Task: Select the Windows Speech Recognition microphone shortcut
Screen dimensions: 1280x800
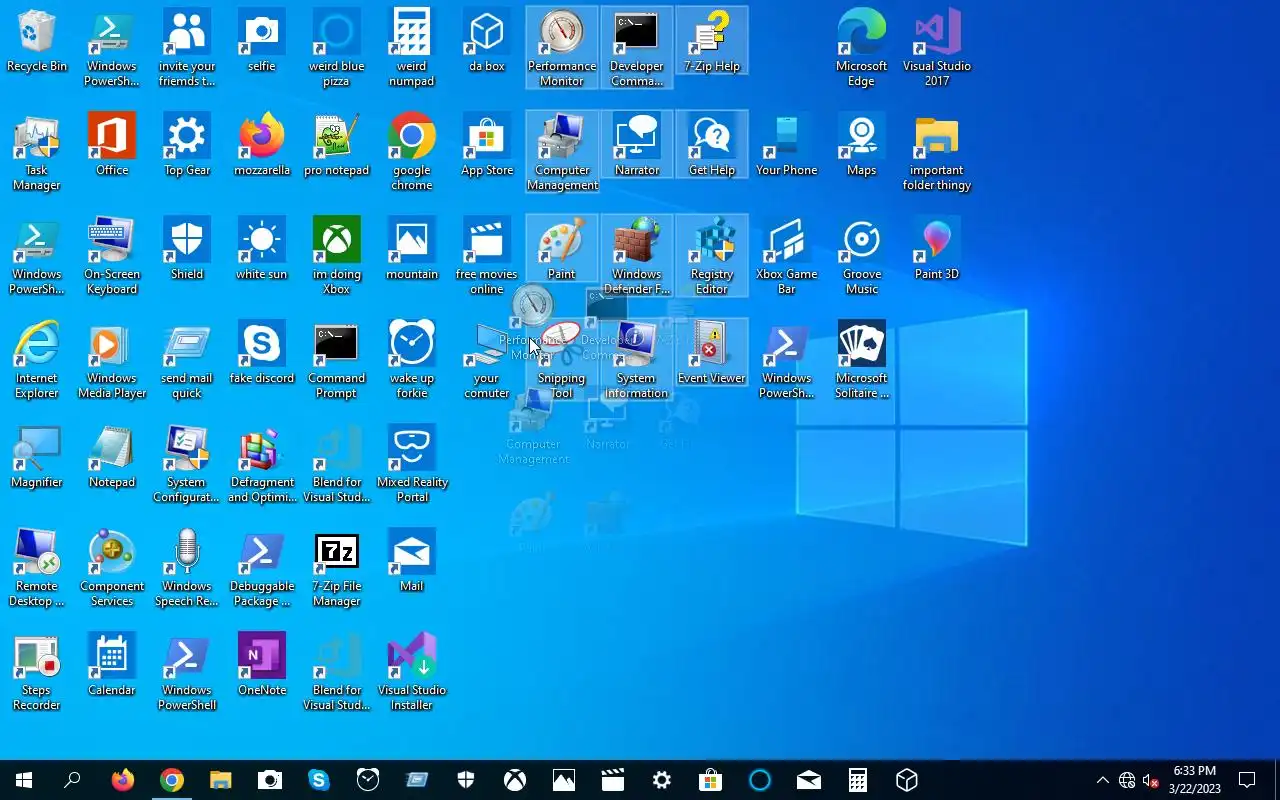Action: [x=187, y=568]
